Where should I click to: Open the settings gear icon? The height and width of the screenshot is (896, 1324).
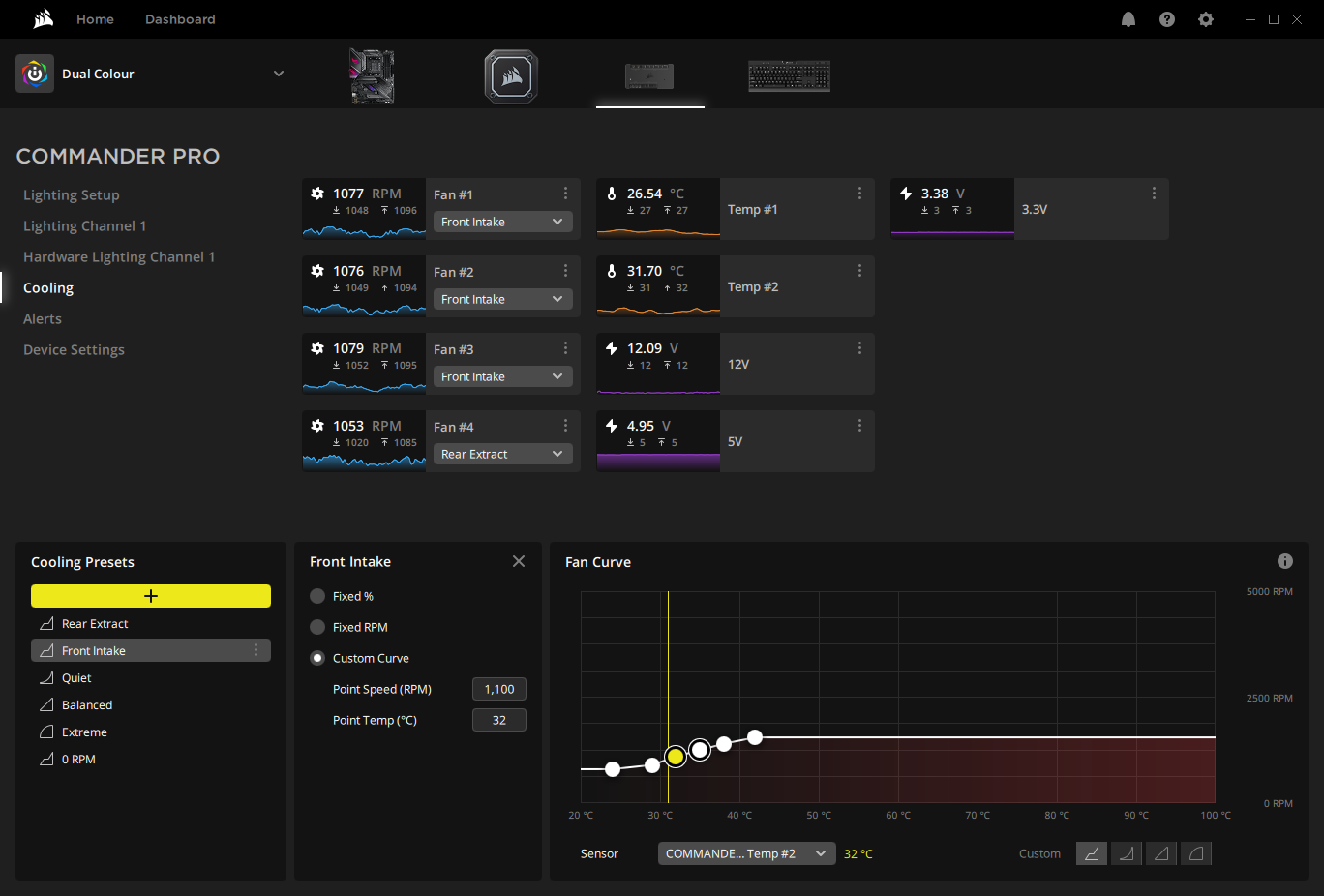click(x=1206, y=19)
